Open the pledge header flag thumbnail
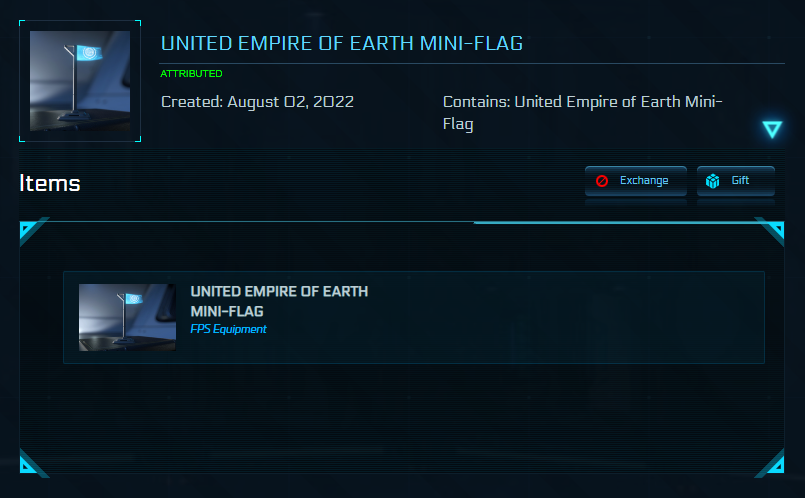 point(80,81)
